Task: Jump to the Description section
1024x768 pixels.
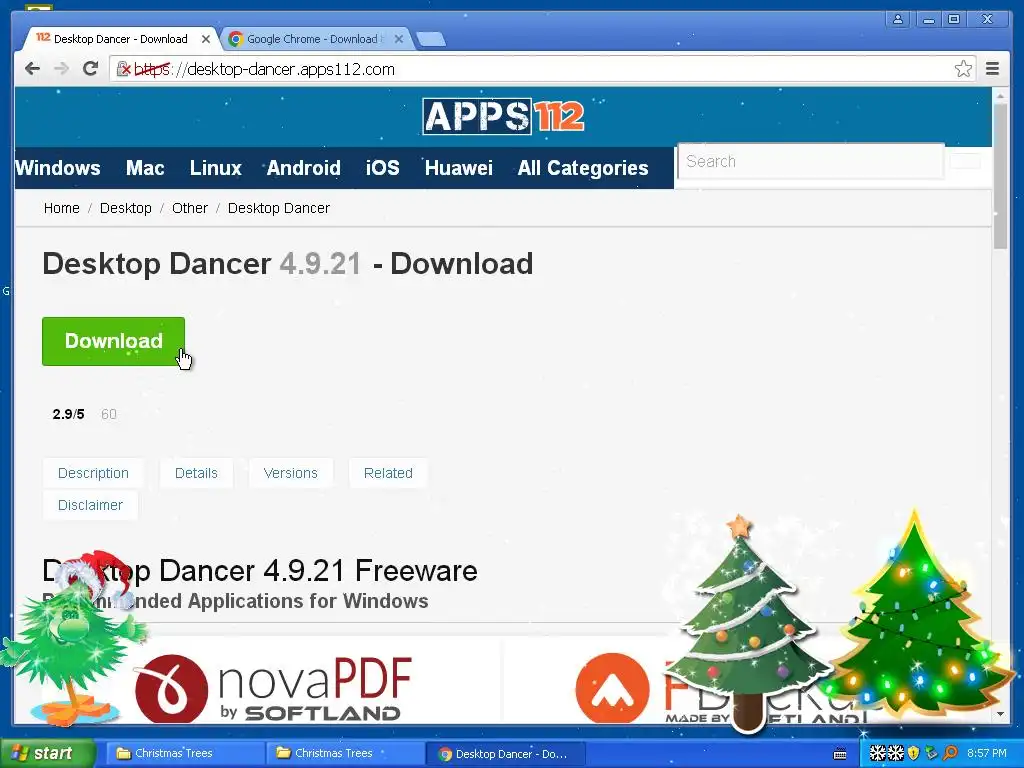Action: pos(93,473)
